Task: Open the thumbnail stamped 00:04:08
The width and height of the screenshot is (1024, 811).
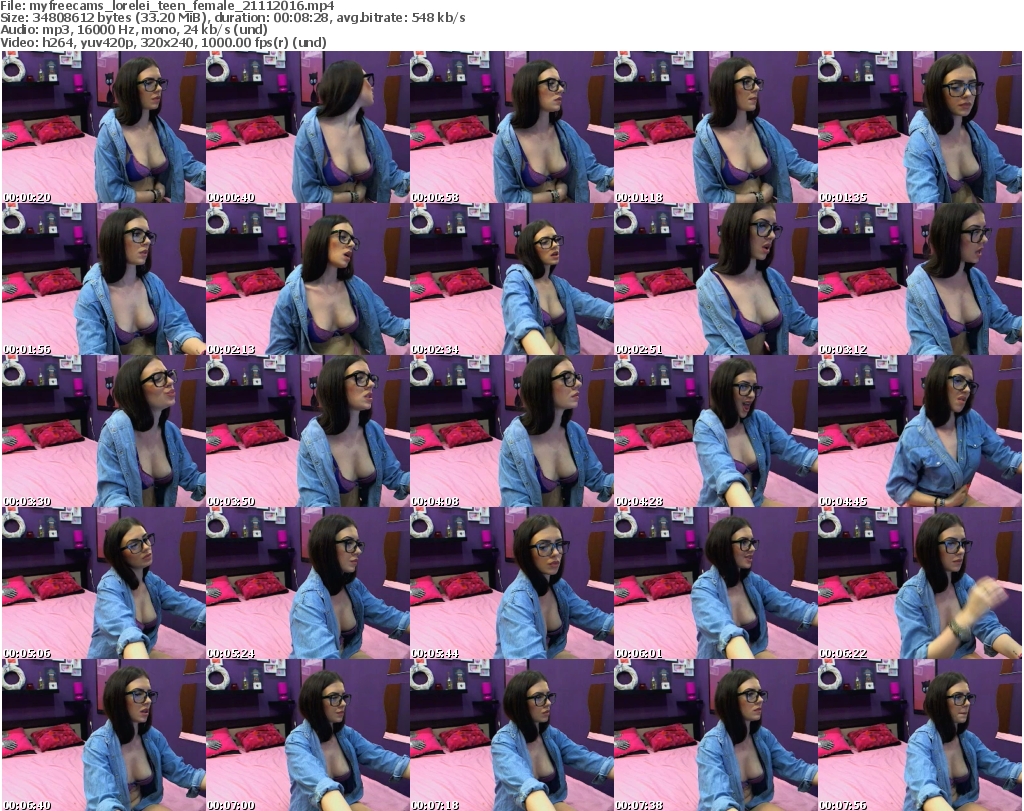Action: [x=511, y=431]
